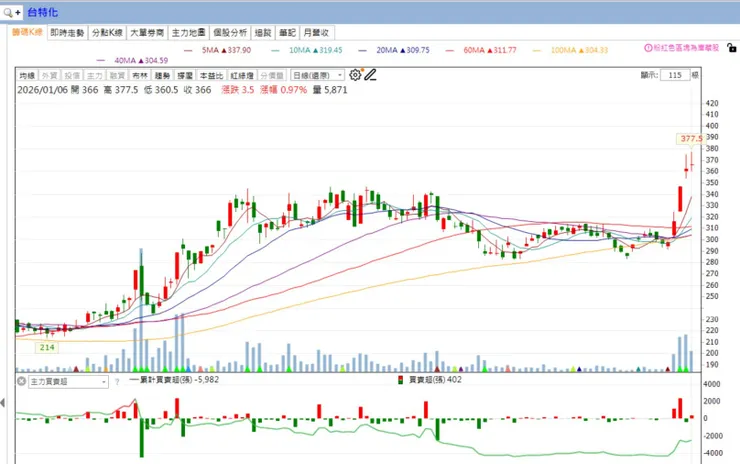Click the 顯示 115 bar count field
Screen dimensions: 740x464
click(675, 75)
